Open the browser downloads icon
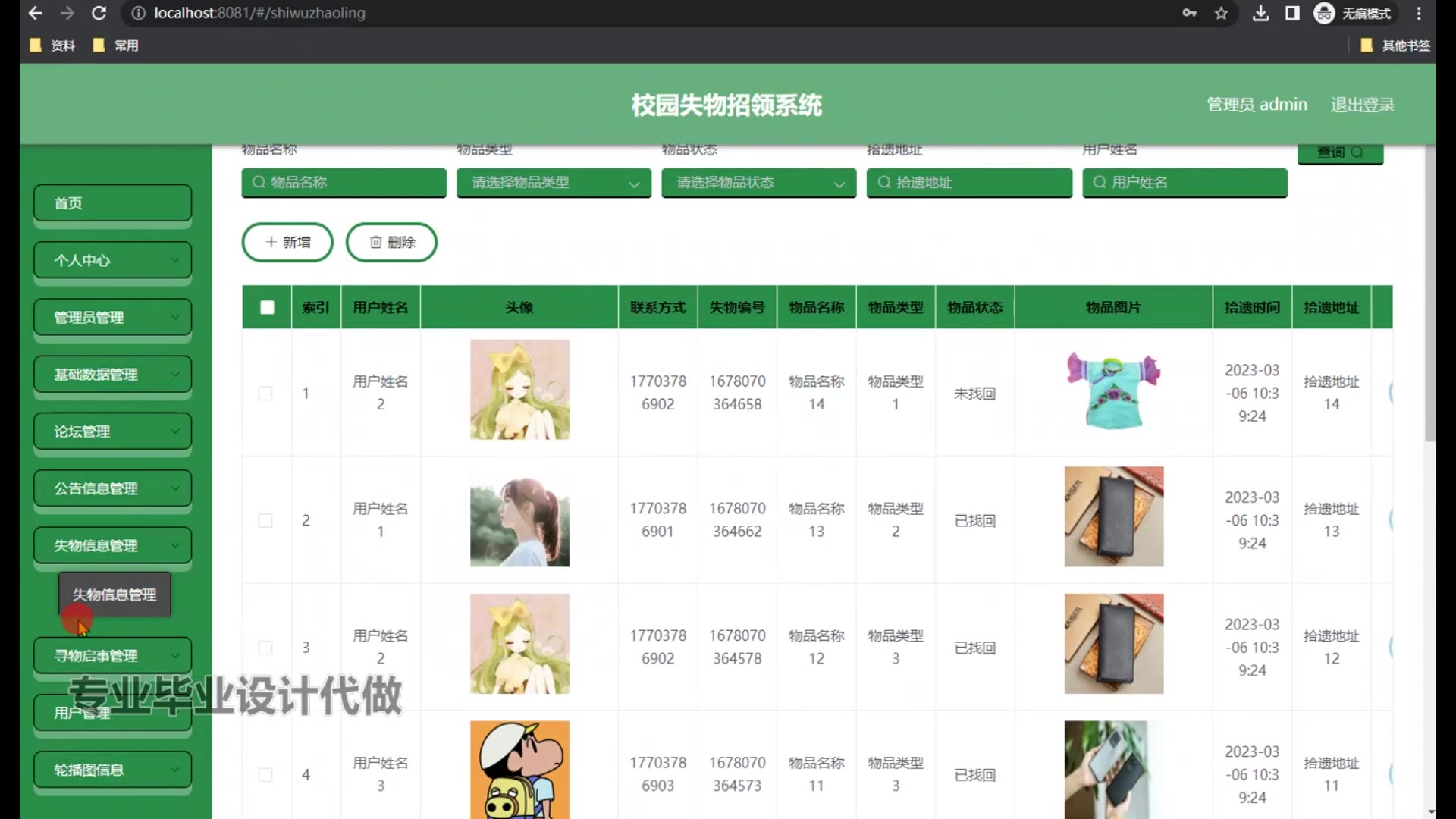Screen dimensions: 1456x819 click(1260, 13)
